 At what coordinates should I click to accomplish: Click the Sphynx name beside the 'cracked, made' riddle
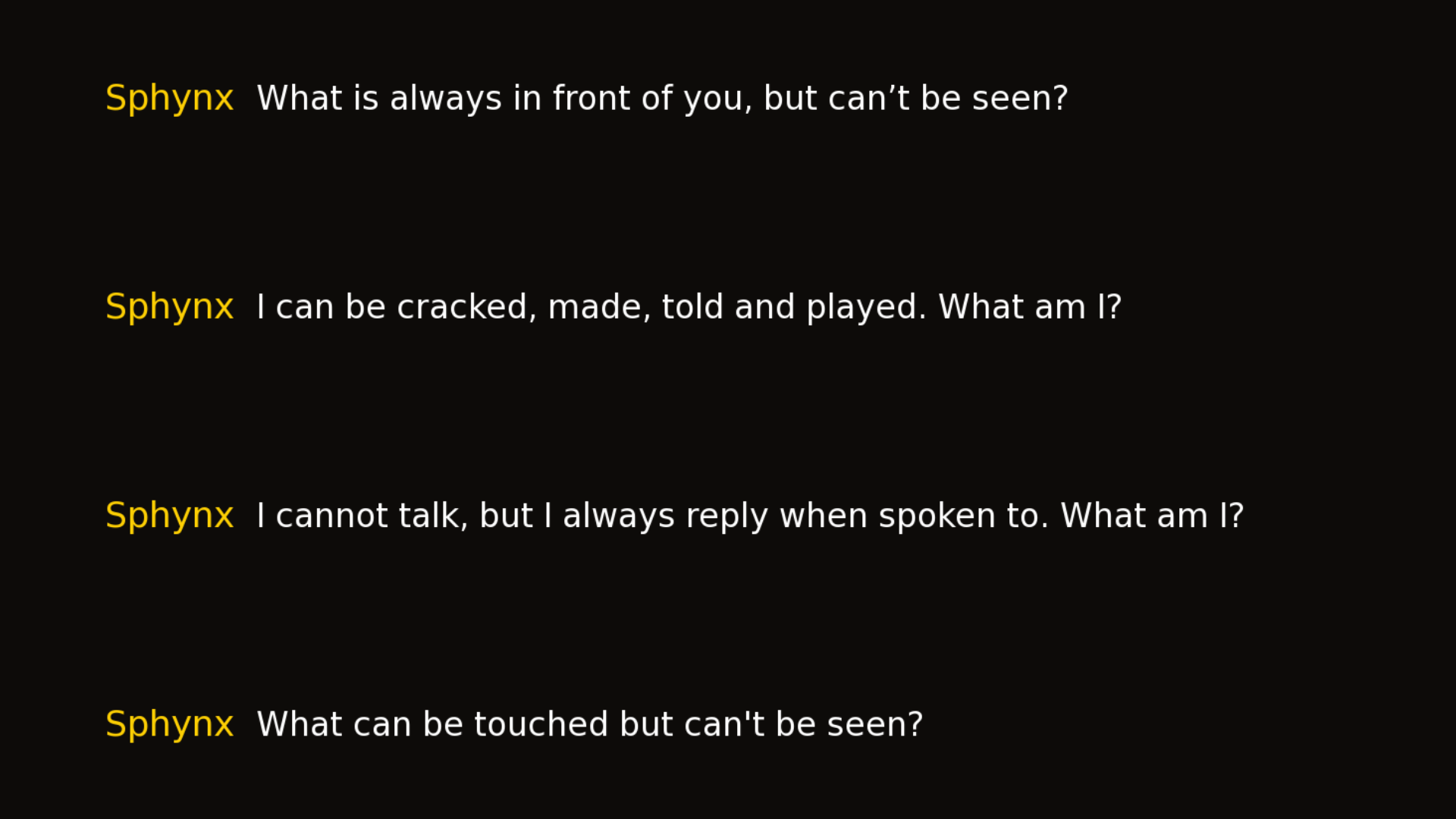pos(169,307)
